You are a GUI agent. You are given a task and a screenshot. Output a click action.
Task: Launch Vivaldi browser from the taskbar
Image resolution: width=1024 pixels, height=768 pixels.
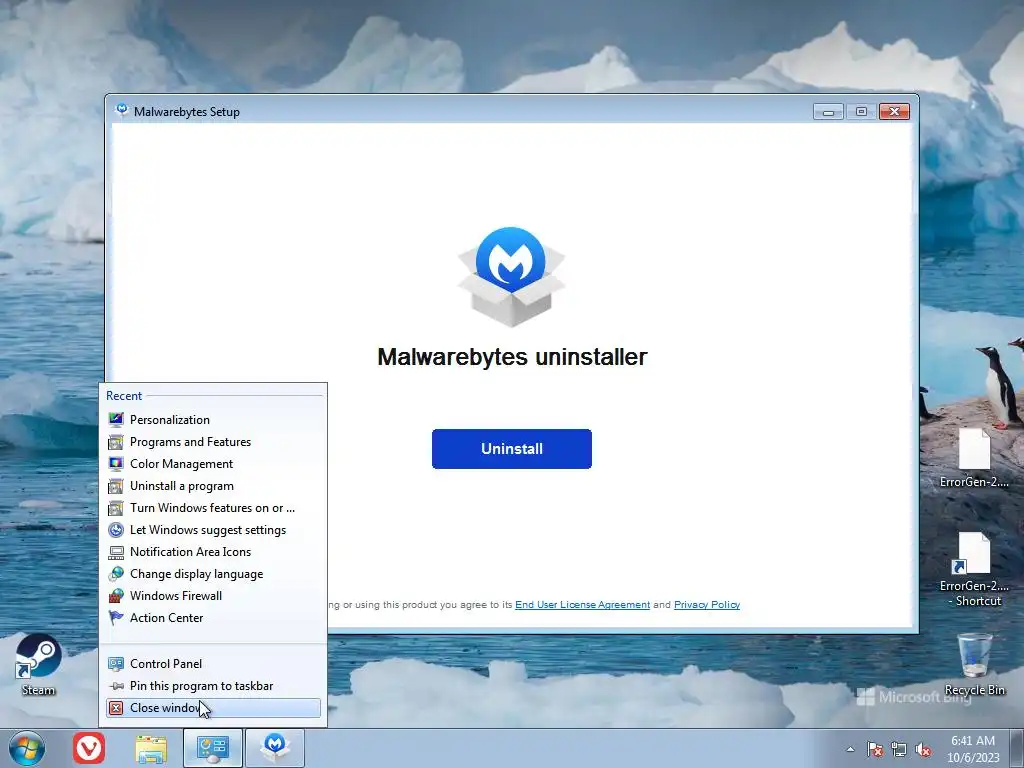(x=89, y=748)
